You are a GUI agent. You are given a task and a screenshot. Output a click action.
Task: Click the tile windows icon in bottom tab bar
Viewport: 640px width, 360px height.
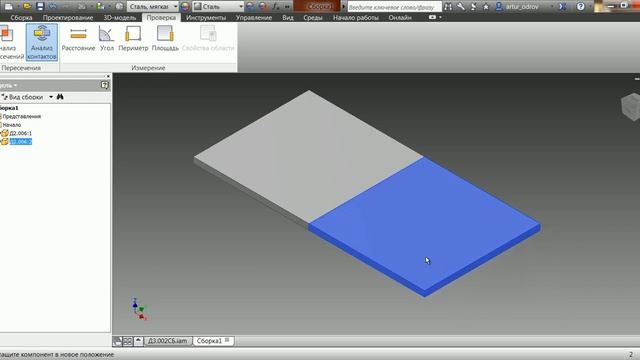pyautogui.click(x=128, y=341)
